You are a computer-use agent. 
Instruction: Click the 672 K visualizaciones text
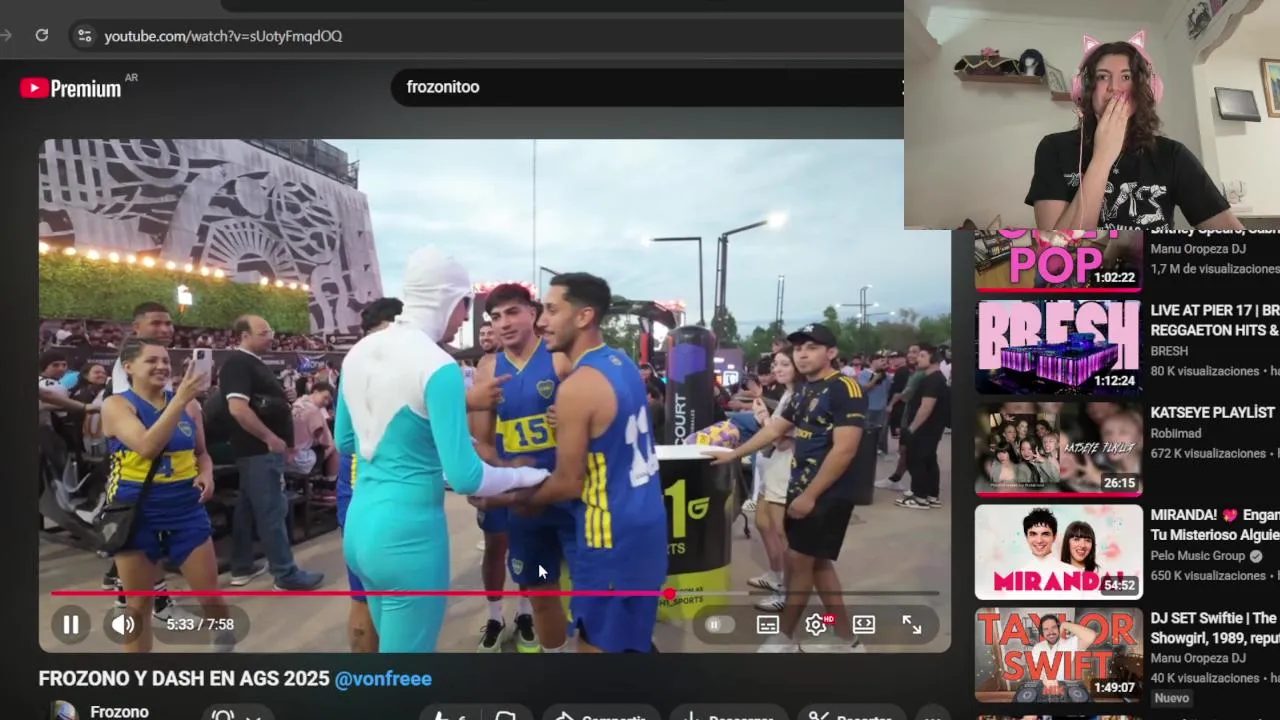tap(1205, 453)
